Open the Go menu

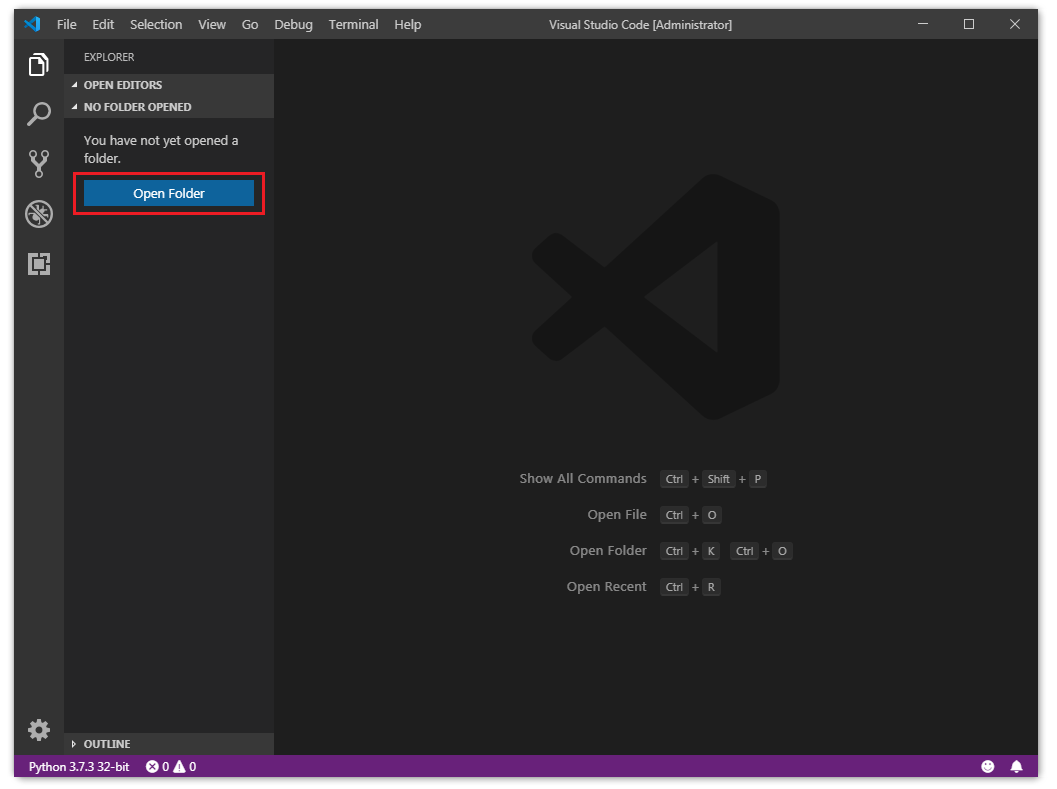point(249,24)
